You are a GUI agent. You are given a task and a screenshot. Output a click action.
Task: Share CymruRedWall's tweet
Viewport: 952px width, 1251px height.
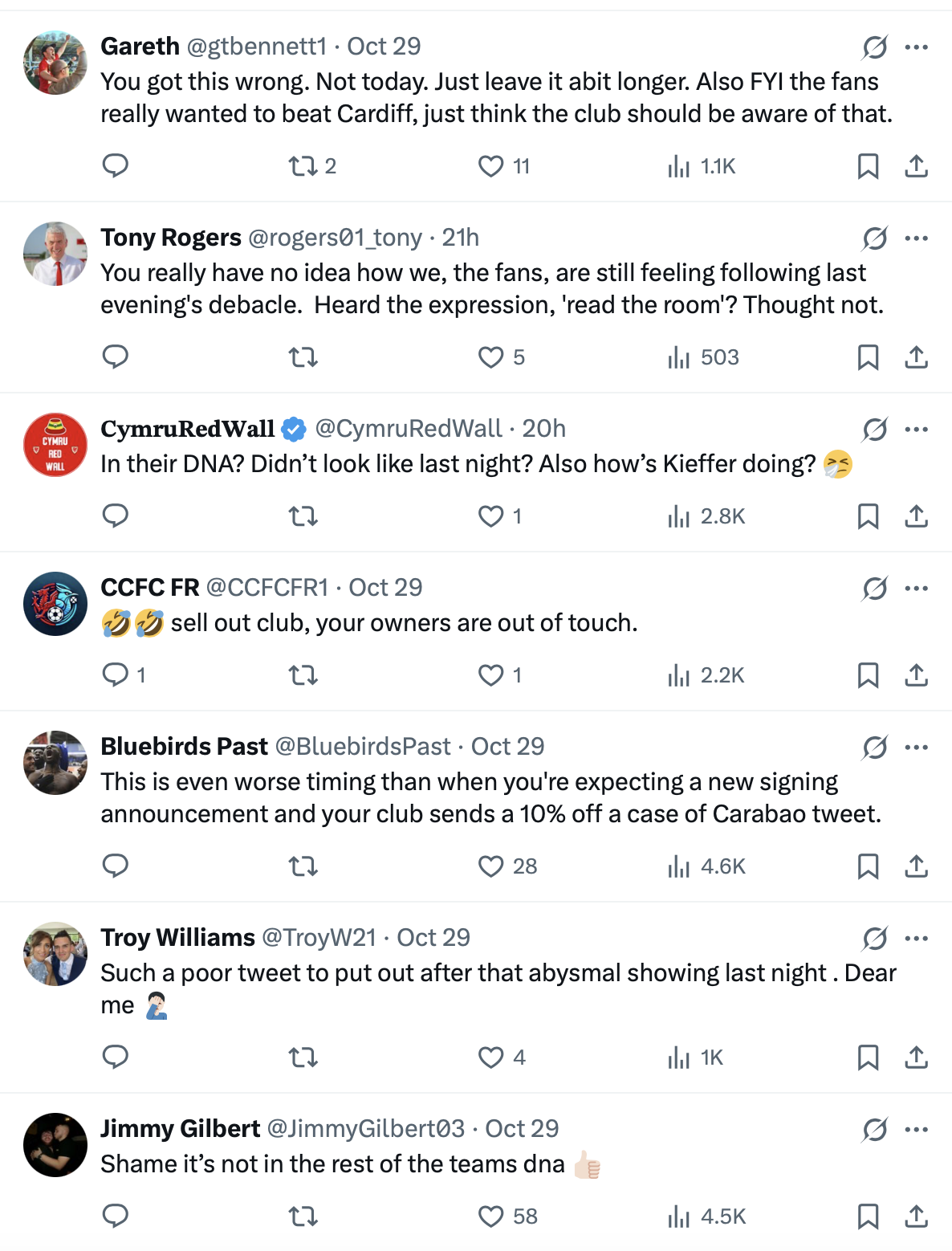pyautogui.click(x=916, y=516)
